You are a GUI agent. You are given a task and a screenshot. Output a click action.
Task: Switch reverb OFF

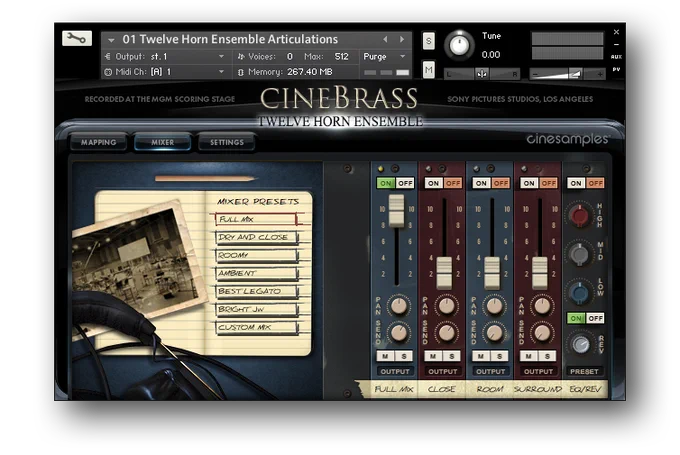pos(595,318)
